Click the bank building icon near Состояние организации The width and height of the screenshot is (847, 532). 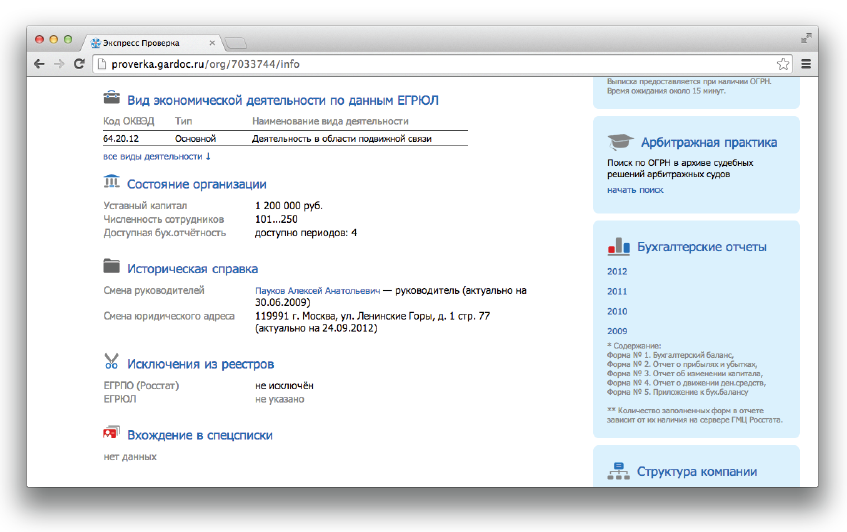click(x=112, y=182)
